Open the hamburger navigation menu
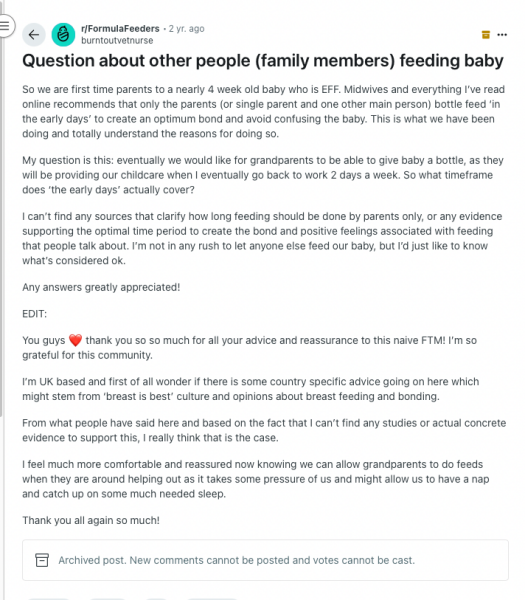 (5, 26)
